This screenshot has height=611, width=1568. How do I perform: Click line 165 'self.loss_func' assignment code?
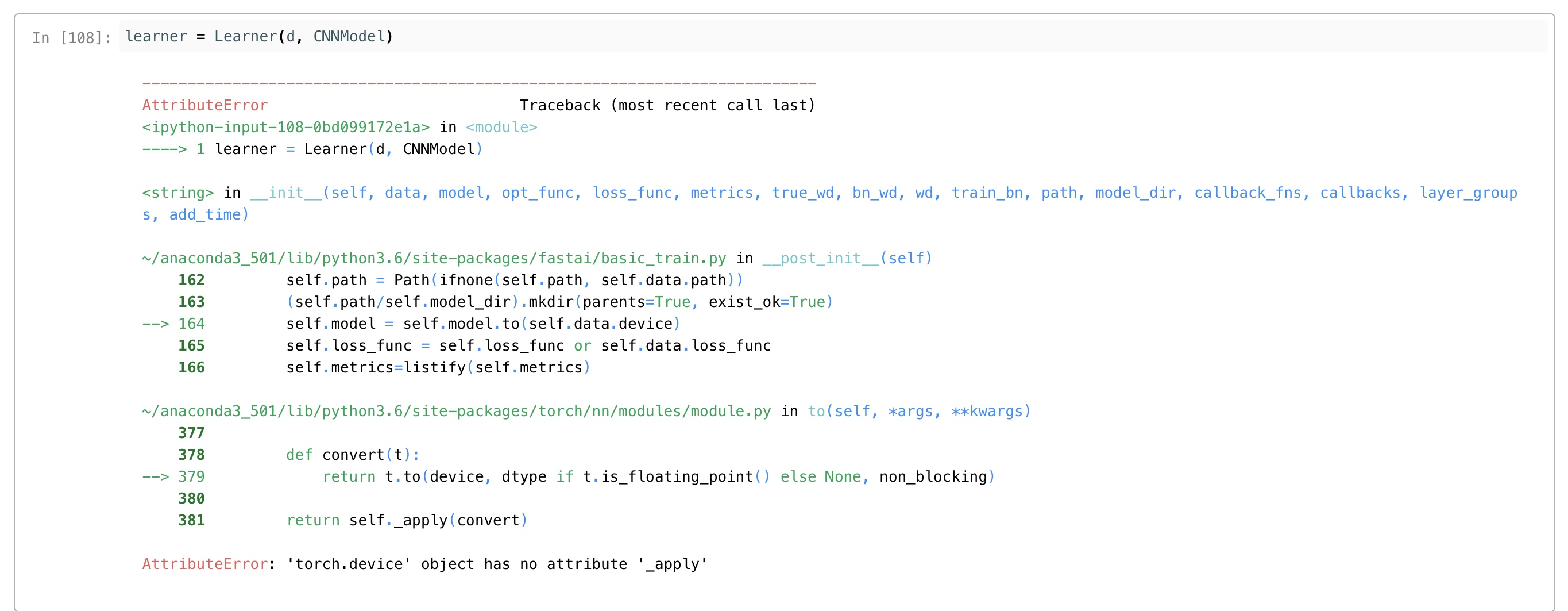[528, 346]
